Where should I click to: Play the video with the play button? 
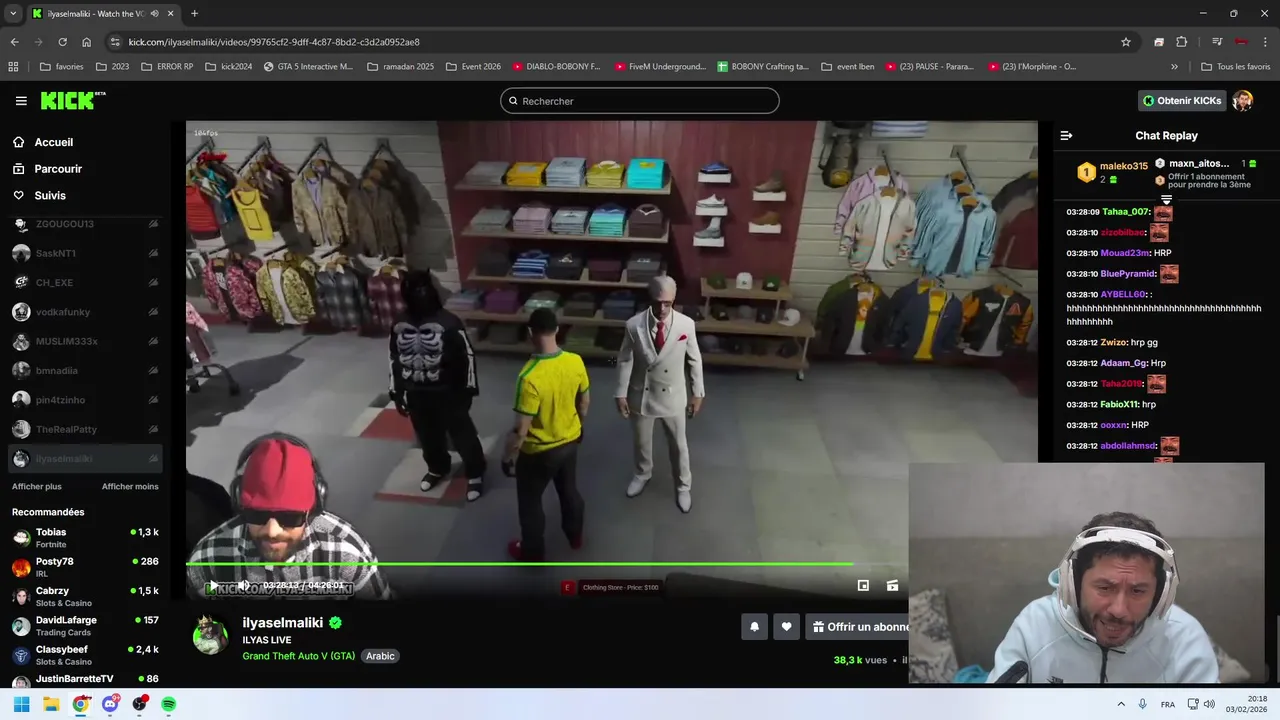213,586
